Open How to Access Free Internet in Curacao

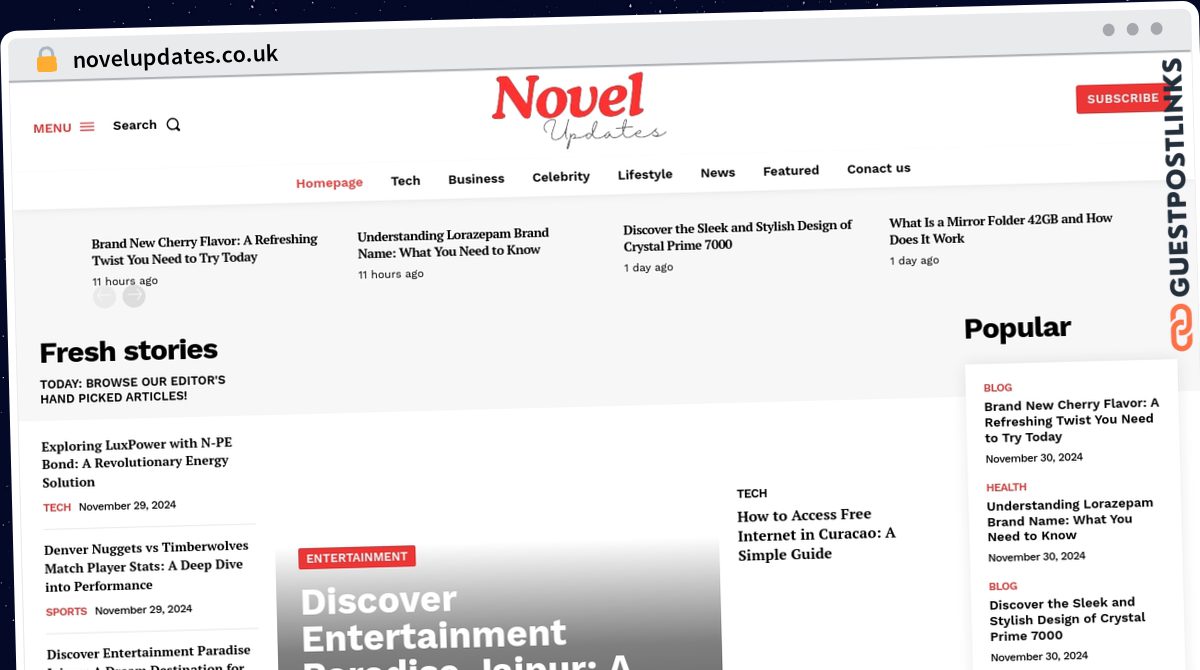(817, 534)
